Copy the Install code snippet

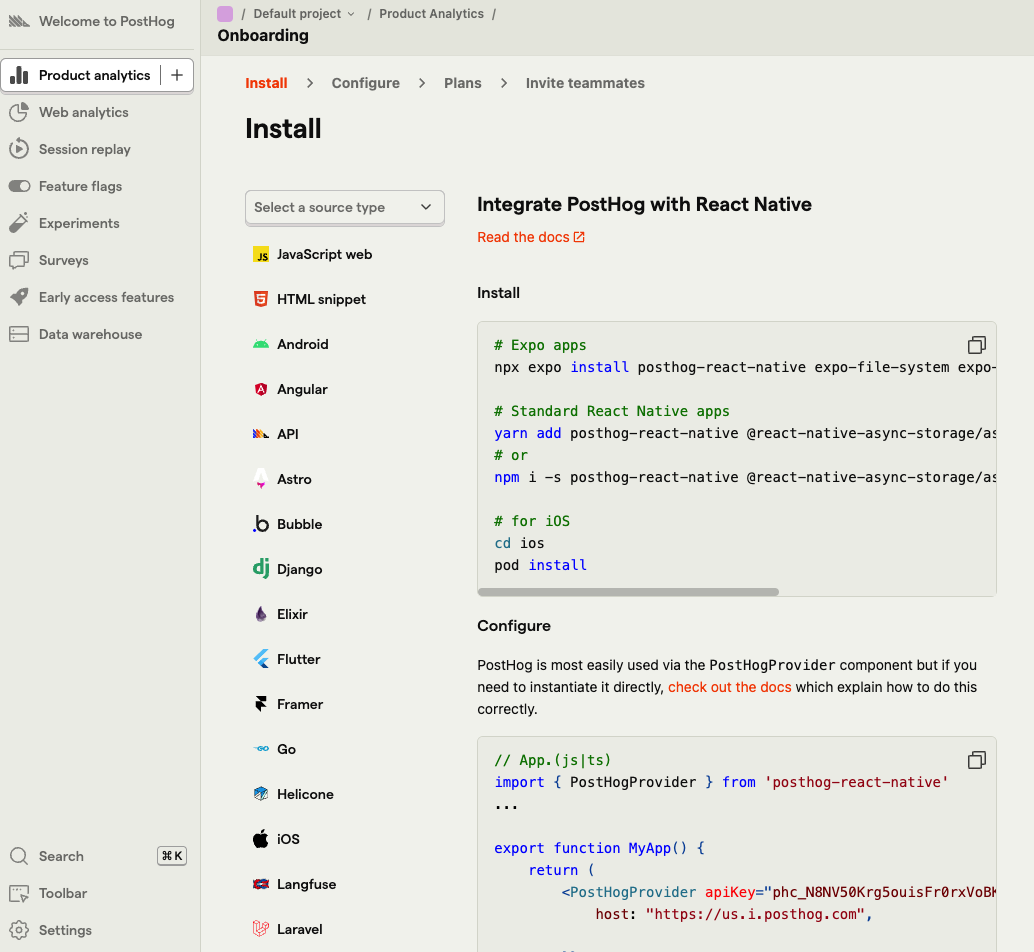[x=976, y=344]
